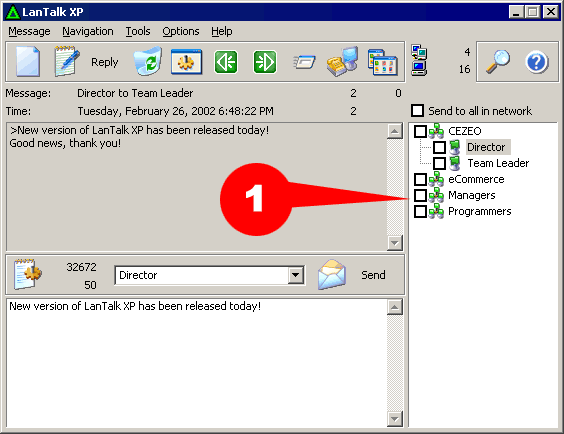This screenshot has width=564, height=434.
Task: Click the telephone and computer icon
Action: click(x=343, y=61)
